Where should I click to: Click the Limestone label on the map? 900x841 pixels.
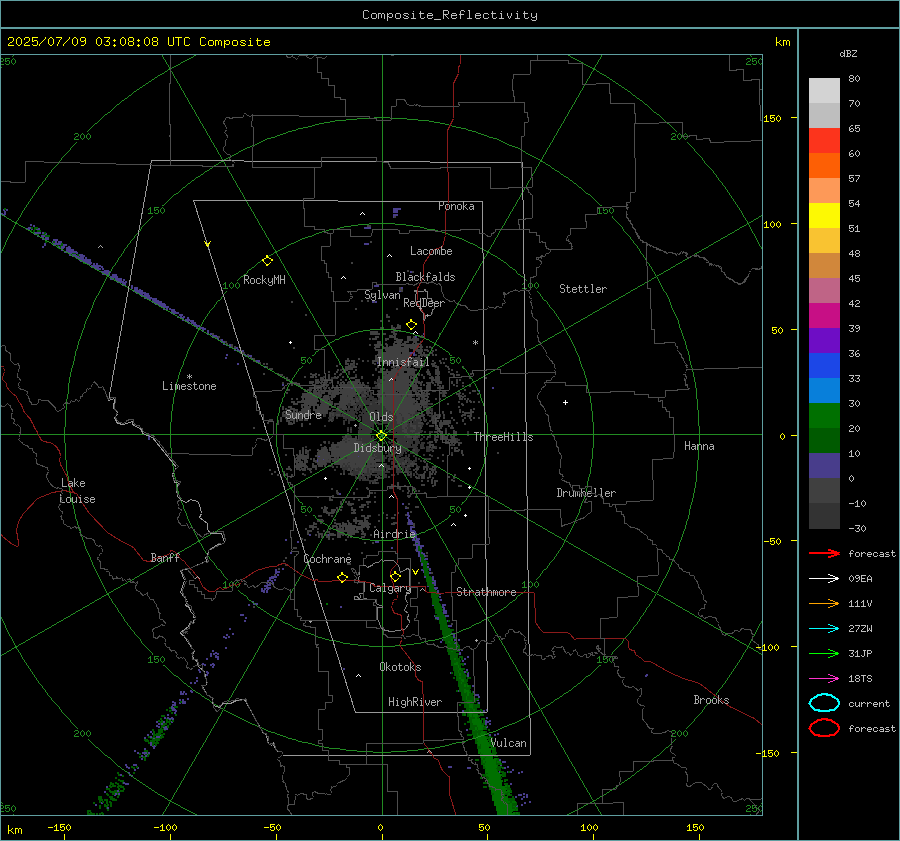click(189, 386)
